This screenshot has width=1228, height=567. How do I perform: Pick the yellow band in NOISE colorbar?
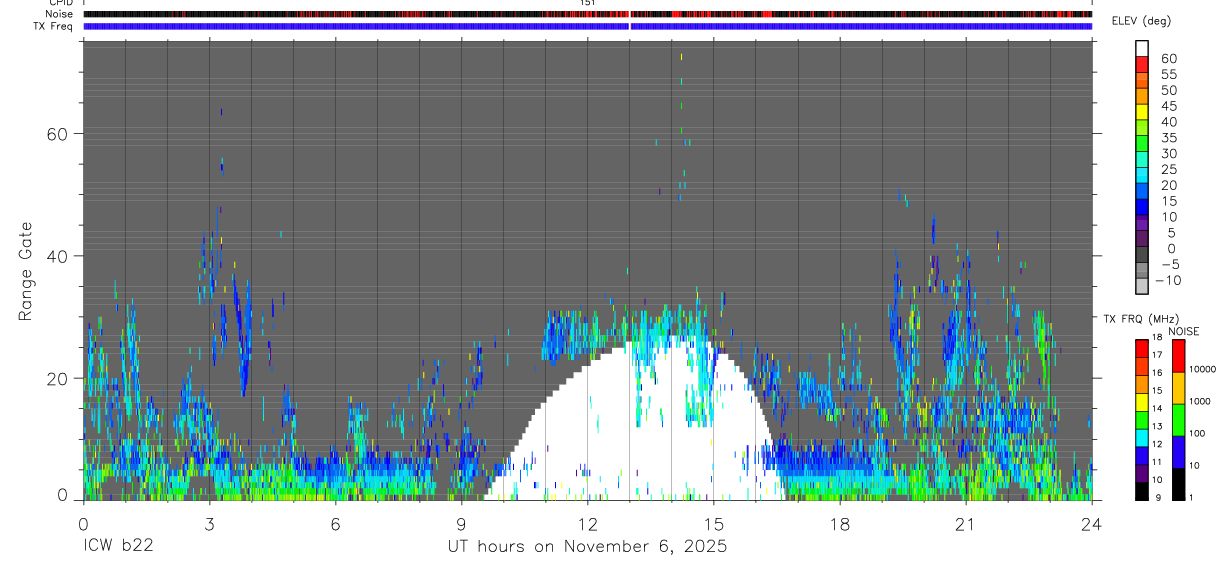(1177, 388)
